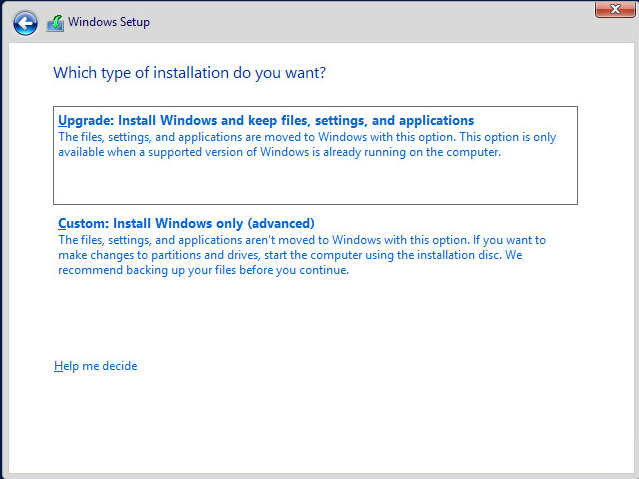This screenshot has height=479, width=639.
Task: Click the Upgrade description about moving files to Windows
Action: [x=307, y=144]
